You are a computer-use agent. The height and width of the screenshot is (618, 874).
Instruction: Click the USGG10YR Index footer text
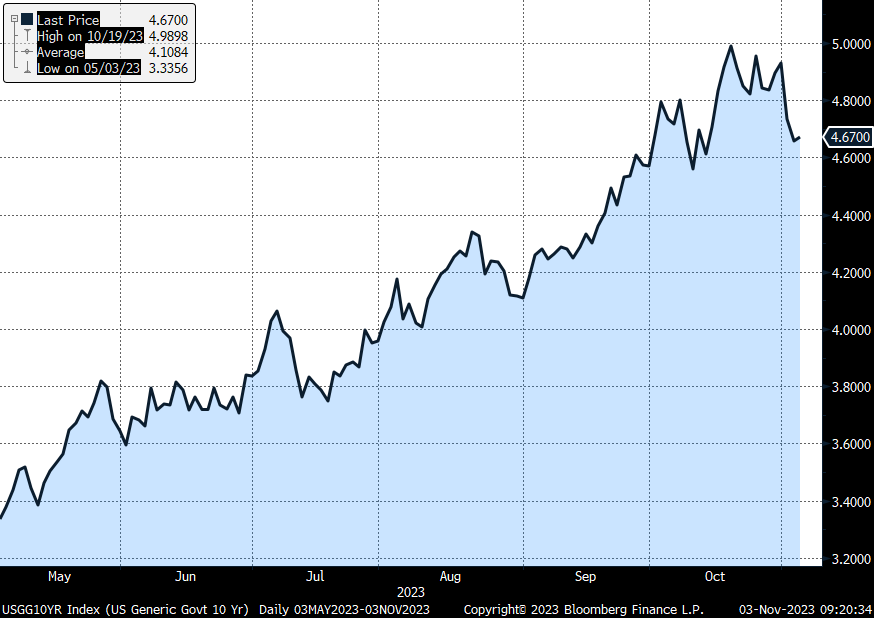click(126, 609)
